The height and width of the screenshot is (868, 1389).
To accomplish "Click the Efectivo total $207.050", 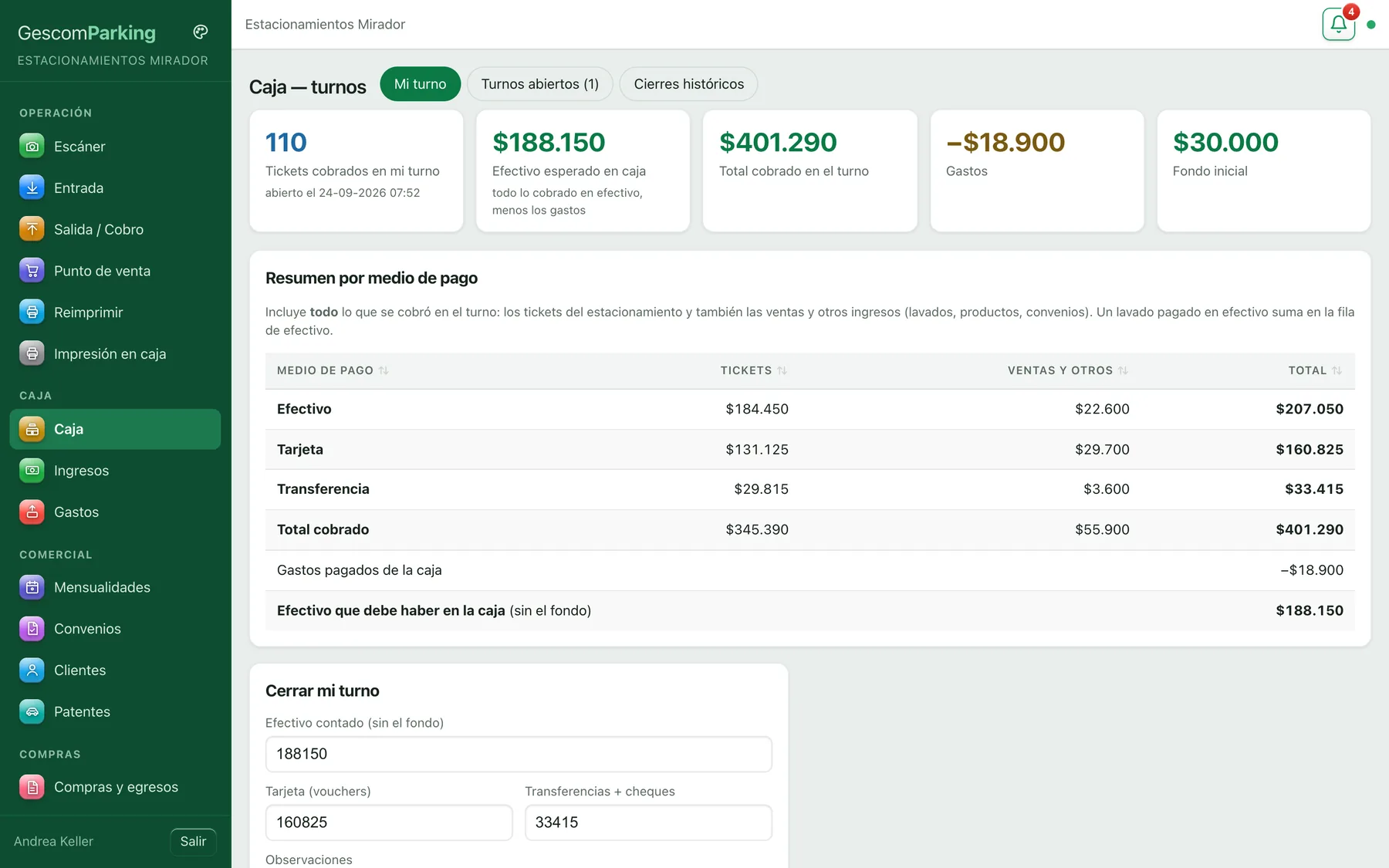I will click(1310, 409).
